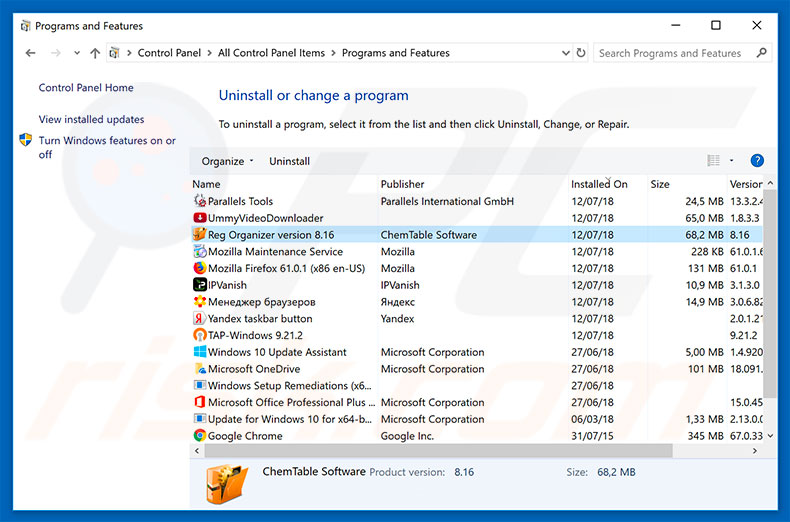Open View installed updates link

point(91,119)
